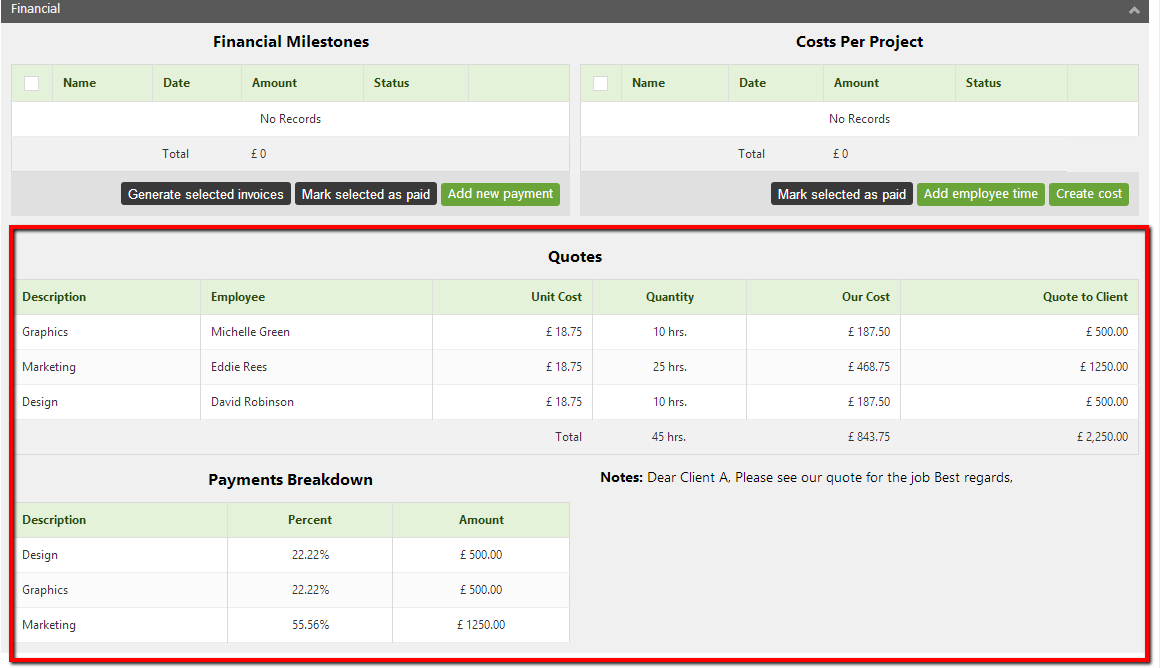Select the David Robinson employee cell in Quotes
The image size is (1162, 668).
(252, 402)
